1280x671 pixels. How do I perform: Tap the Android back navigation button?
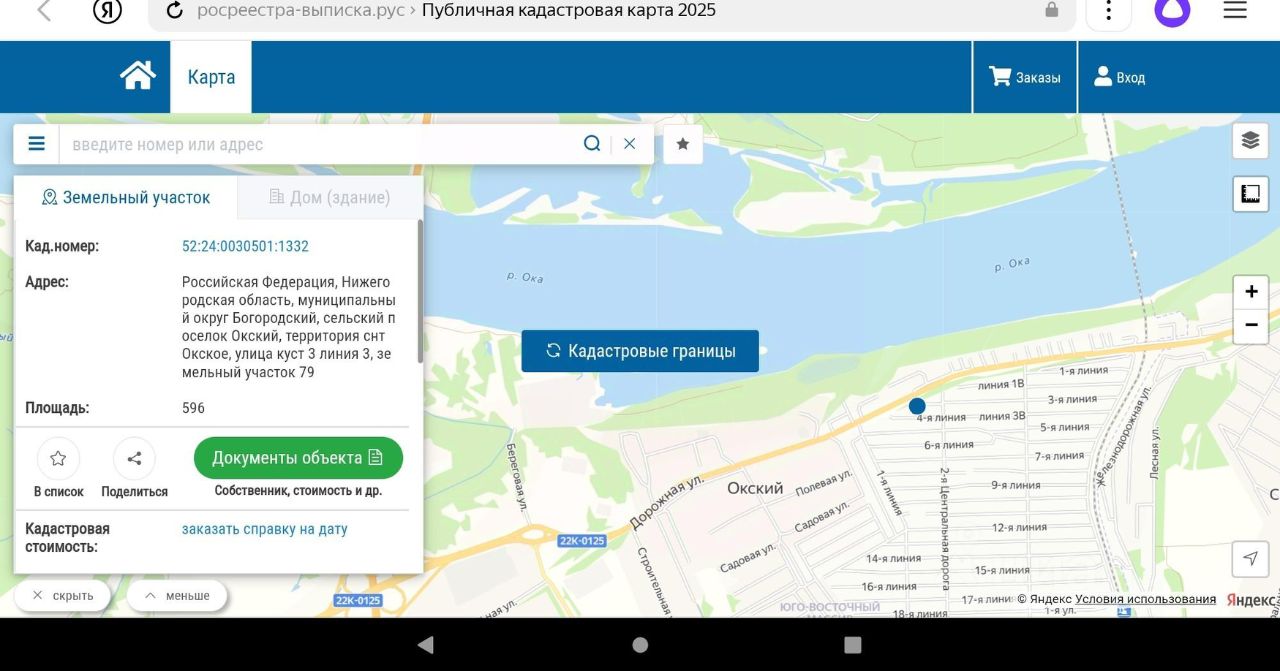(426, 644)
